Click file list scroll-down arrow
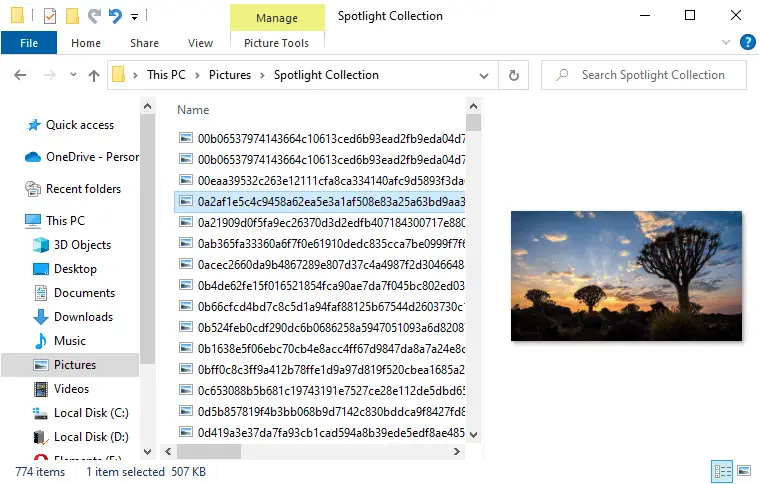Viewport: 760px width, 484px height. tap(474, 435)
